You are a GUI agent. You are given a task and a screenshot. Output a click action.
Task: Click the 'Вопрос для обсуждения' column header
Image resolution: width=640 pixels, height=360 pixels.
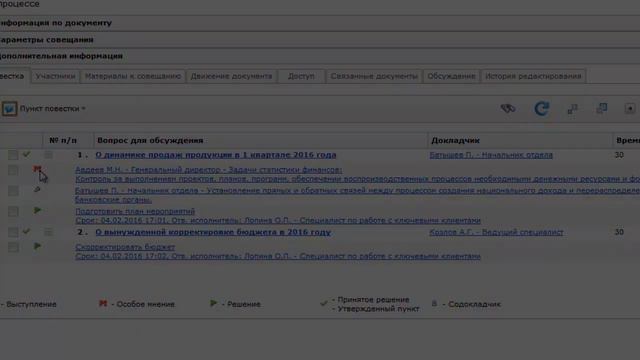coord(150,140)
